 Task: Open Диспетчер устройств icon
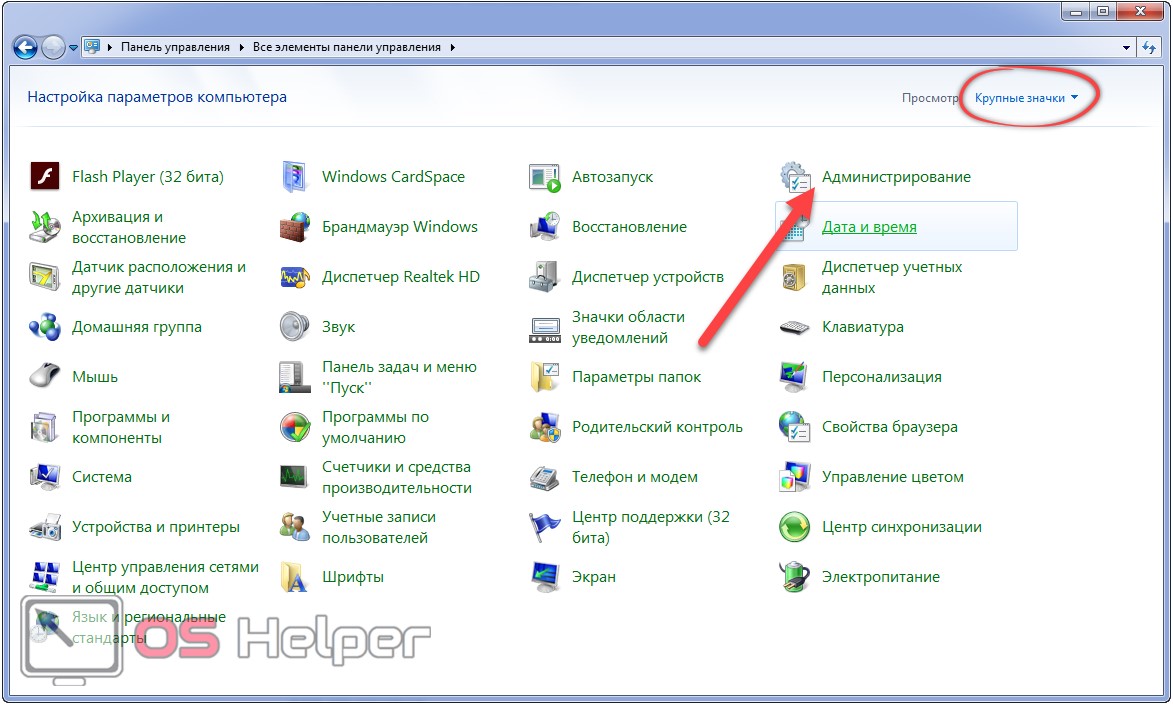click(545, 277)
